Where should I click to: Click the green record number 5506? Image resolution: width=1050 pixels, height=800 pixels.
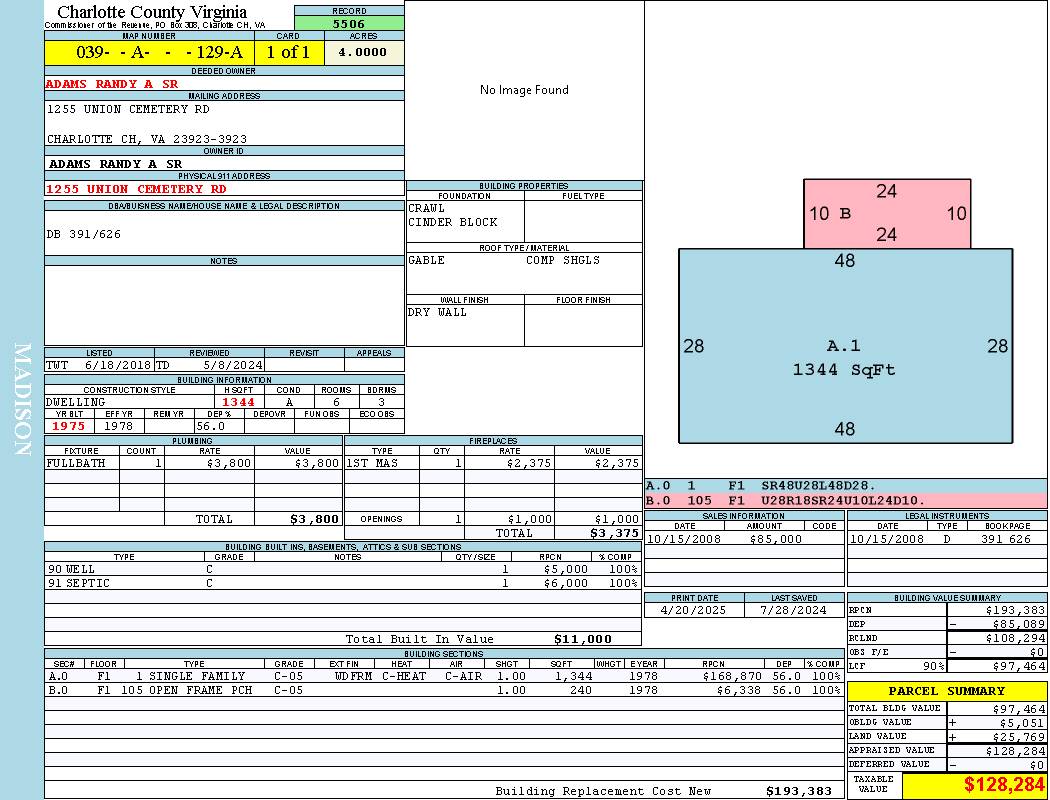tap(349, 23)
